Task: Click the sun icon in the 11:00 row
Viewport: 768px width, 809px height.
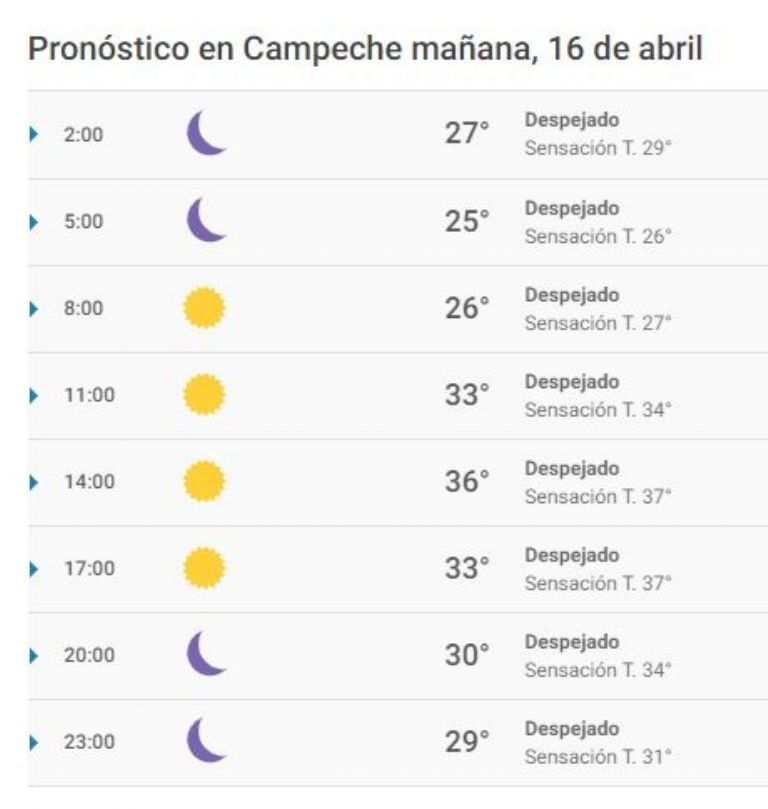Action: click(204, 395)
